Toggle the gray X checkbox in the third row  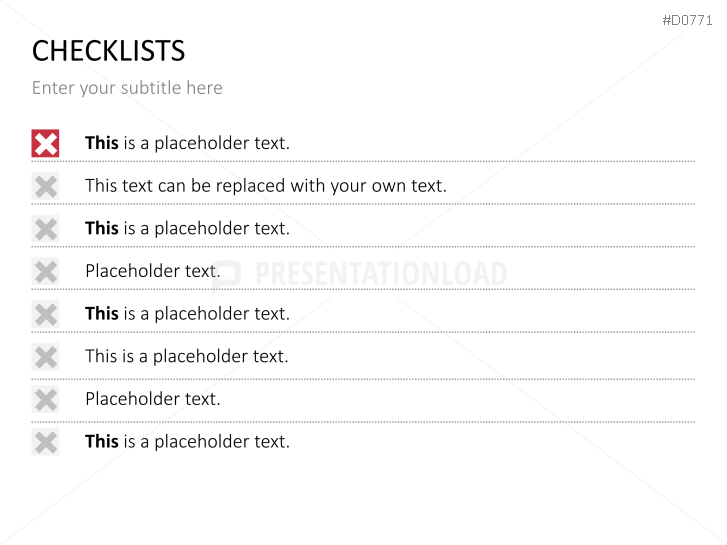pos(45,229)
